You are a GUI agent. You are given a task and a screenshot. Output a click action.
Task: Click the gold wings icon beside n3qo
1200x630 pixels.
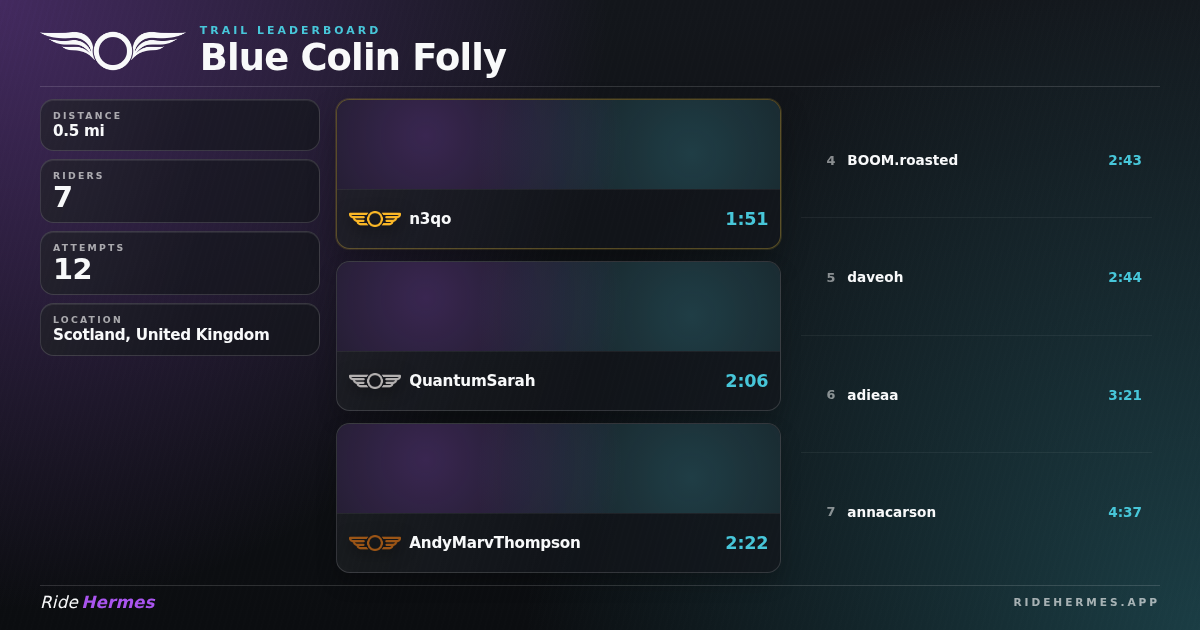coord(375,219)
